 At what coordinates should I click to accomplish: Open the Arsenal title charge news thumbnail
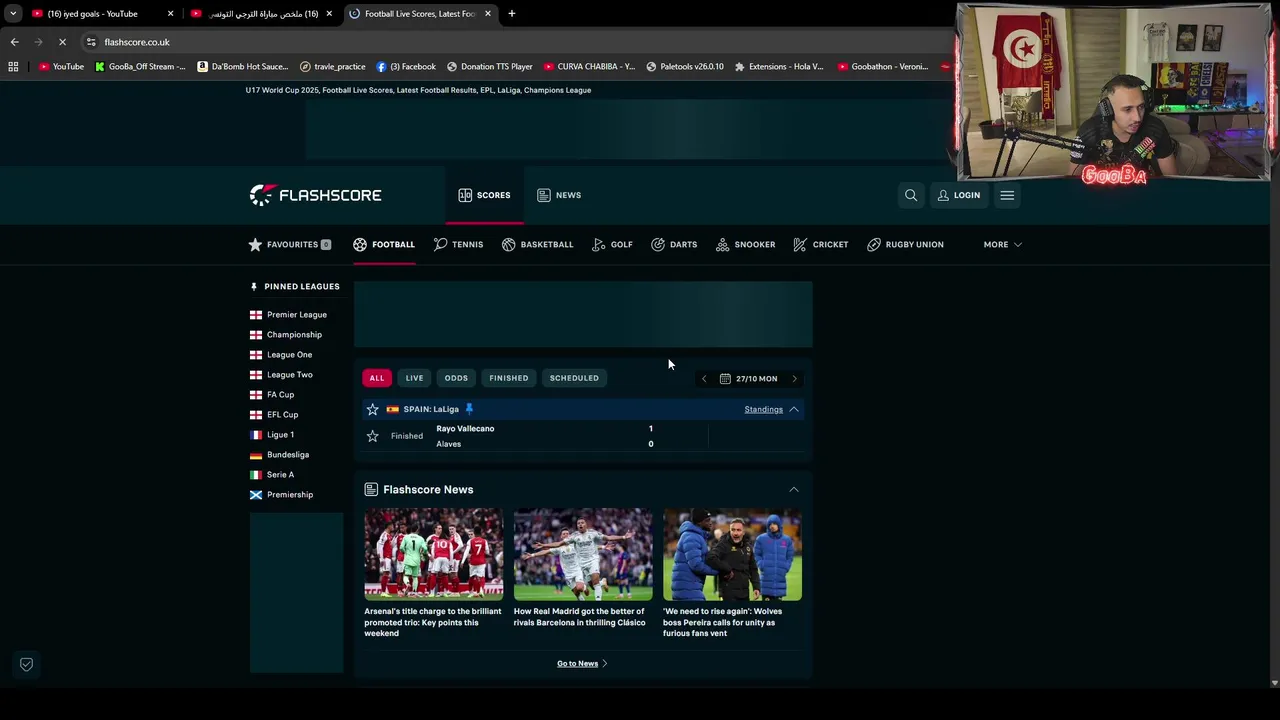click(x=433, y=554)
